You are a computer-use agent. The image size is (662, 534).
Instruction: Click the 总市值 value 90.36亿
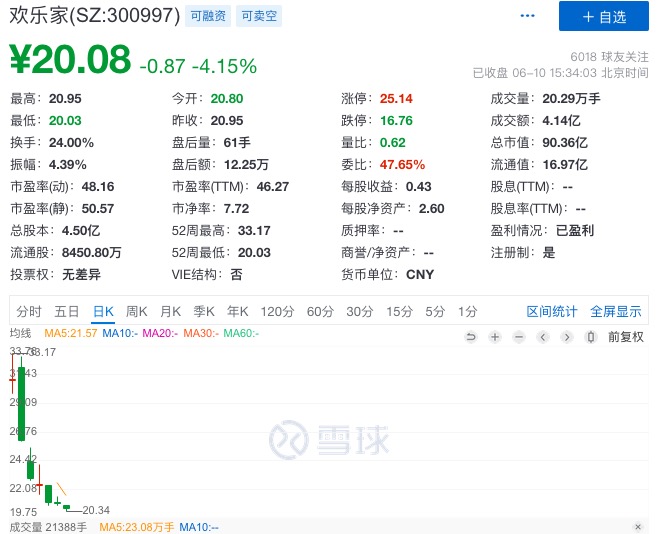coord(565,143)
